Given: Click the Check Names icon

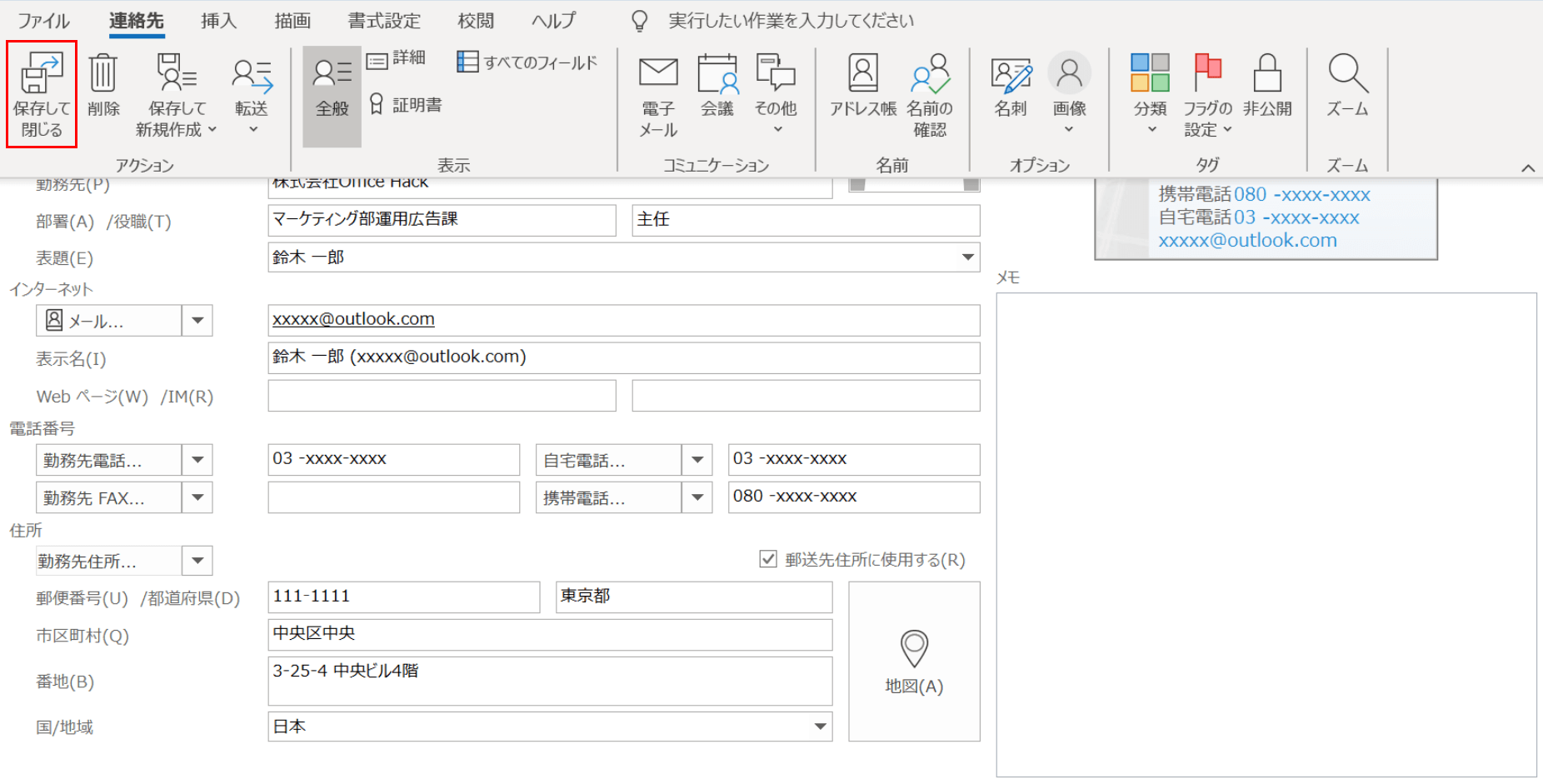Looking at the screenshot, I should pyautogui.click(x=930, y=75).
